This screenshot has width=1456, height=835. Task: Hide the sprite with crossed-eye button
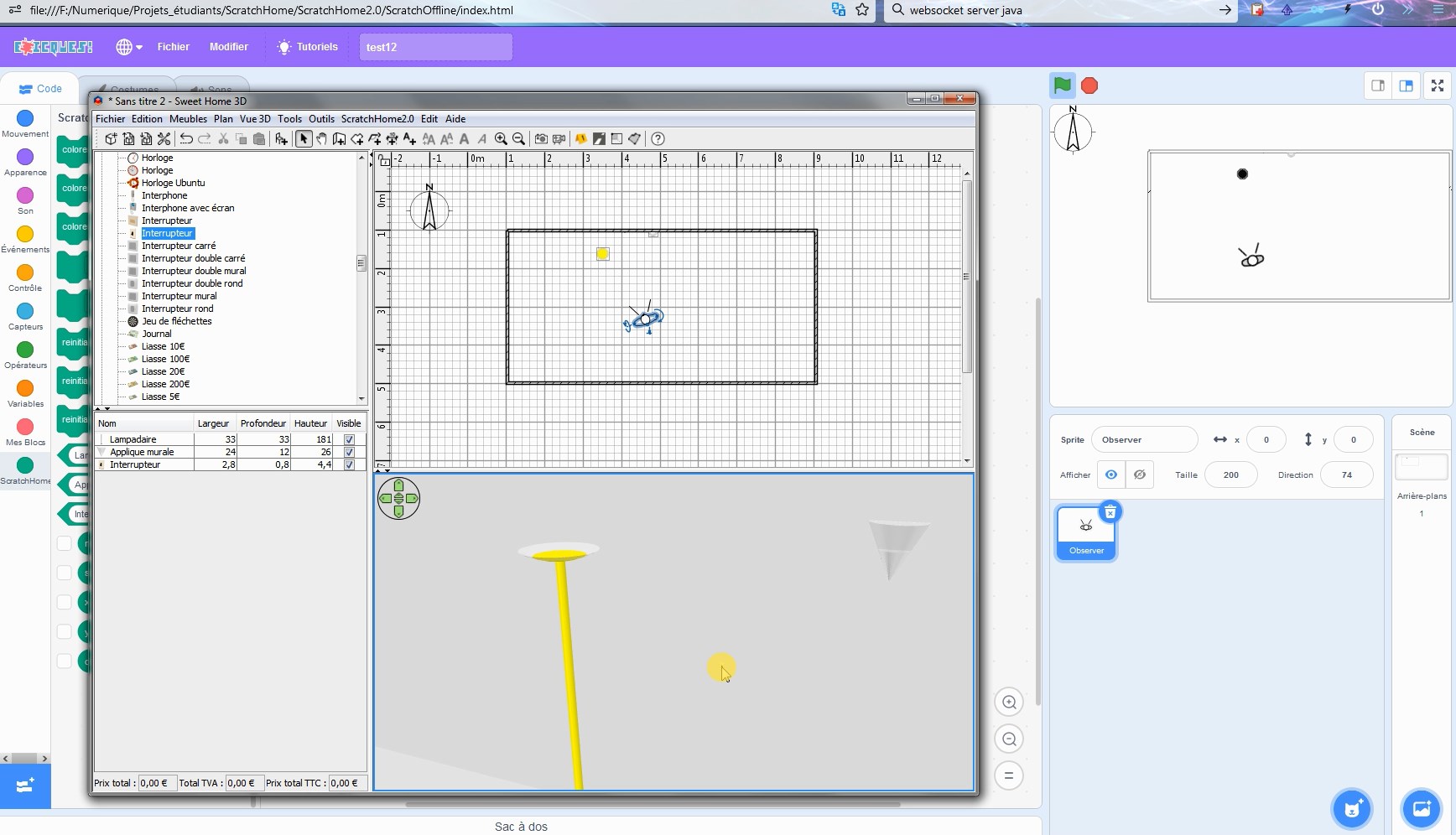point(1139,475)
